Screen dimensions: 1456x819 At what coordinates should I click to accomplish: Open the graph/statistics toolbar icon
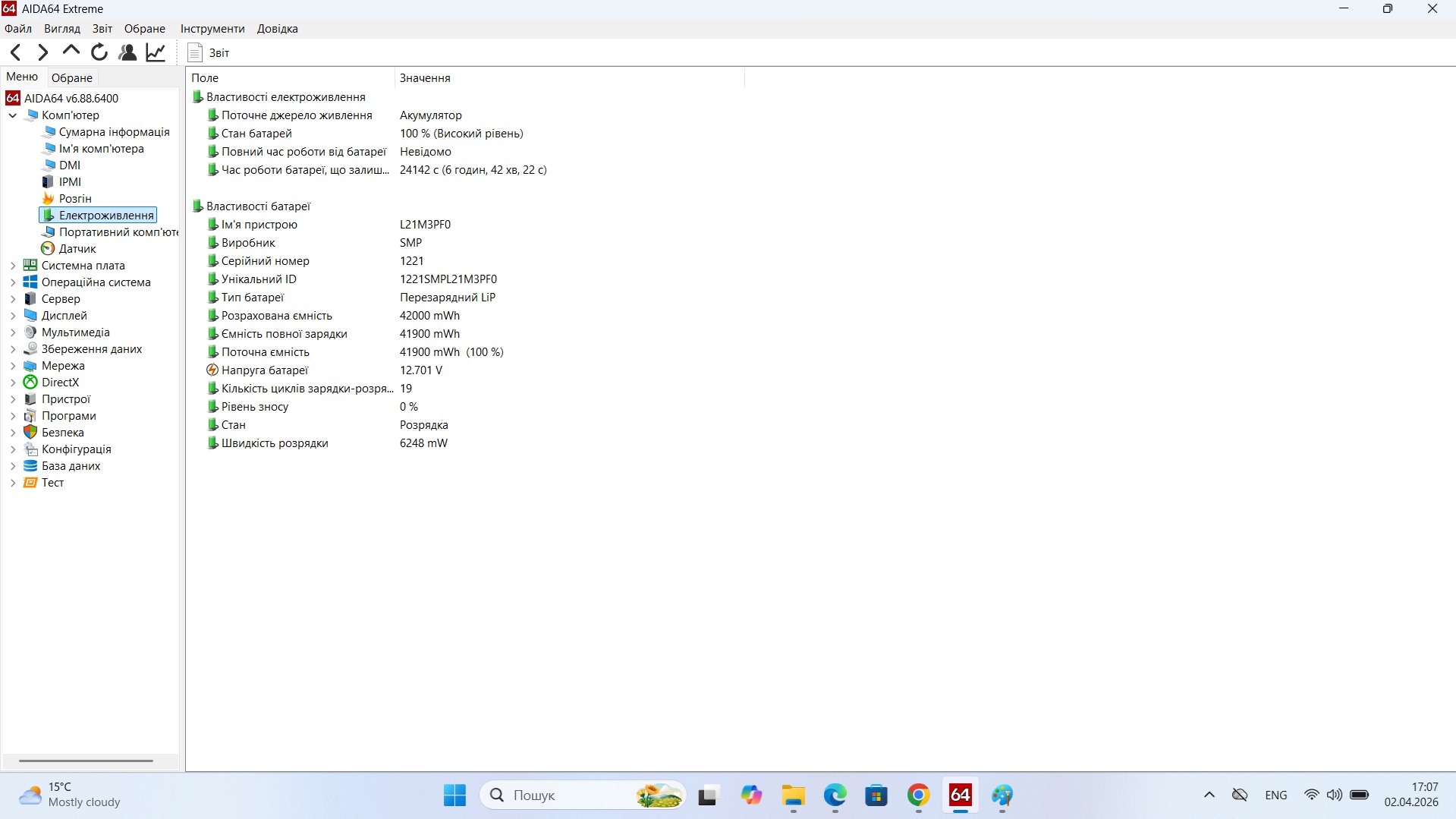click(x=155, y=52)
